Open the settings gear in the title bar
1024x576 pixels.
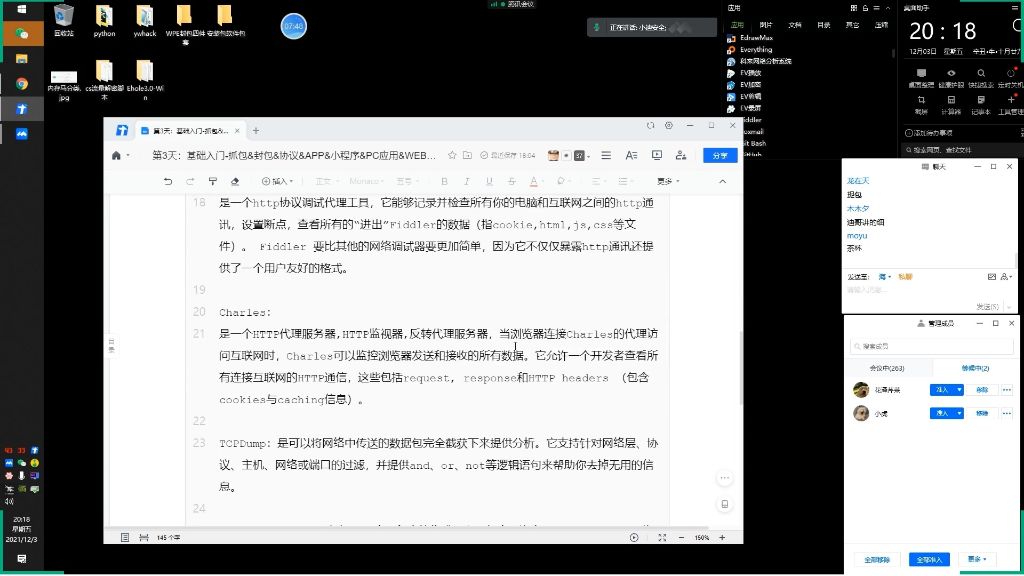(669, 125)
